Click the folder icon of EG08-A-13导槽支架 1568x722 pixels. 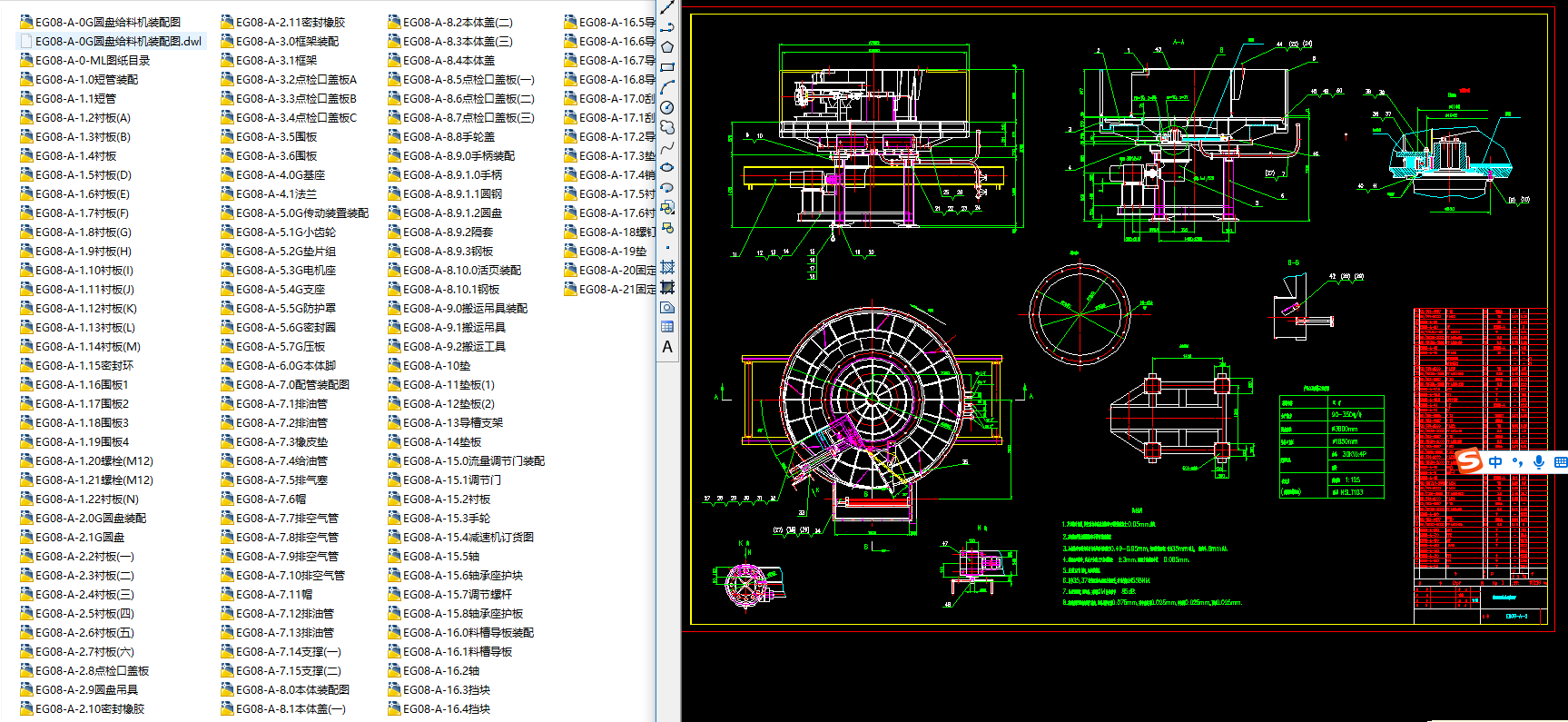tap(394, 422)
